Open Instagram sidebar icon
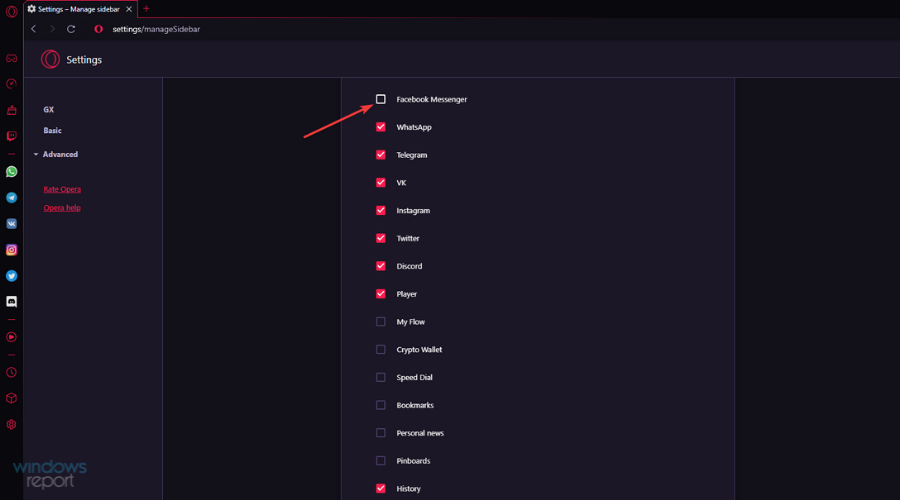 [x=11, y=250]
